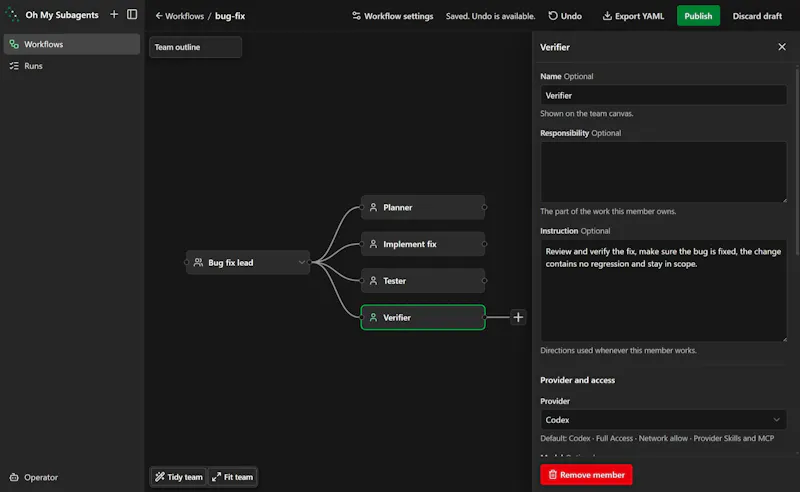Click the Oh My Subagents logo icon
800x492 pixels.
[x=11, y=14]
